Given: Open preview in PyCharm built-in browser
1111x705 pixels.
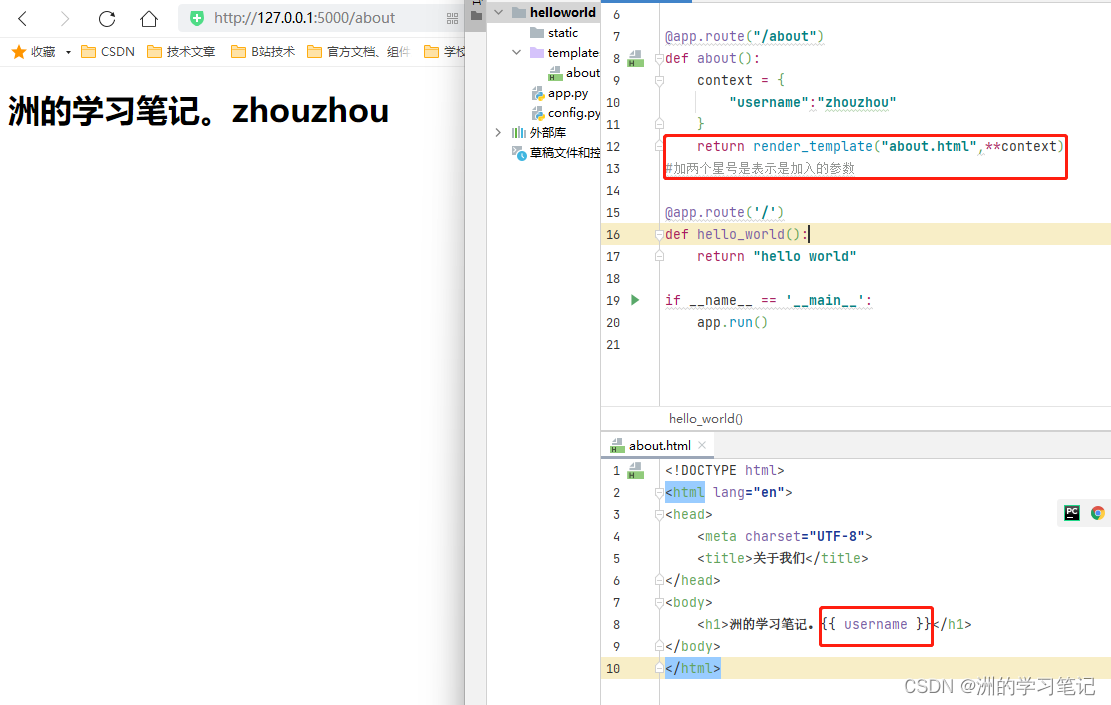Looking at the screenshot, I should click(x=1072, y=513).
